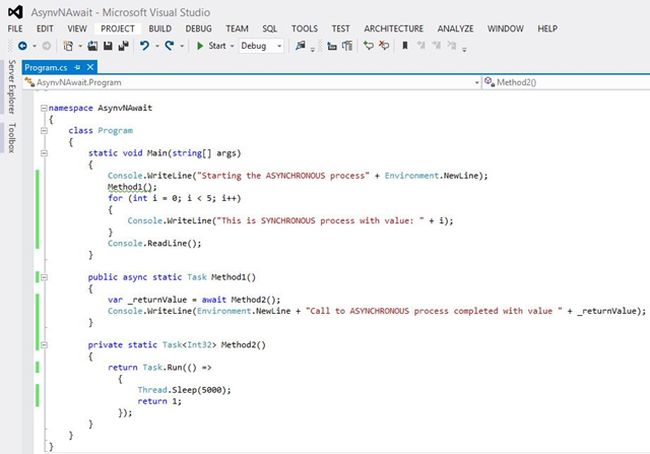Collapse the Method2 method block

pyautogui.click(x=44, y=345)
